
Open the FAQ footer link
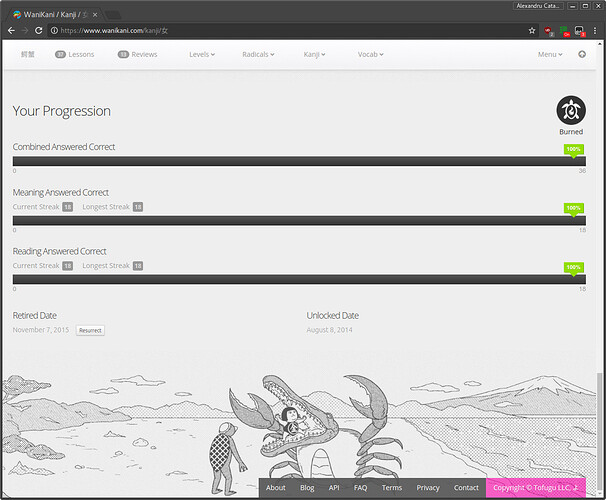coord(361,488)
